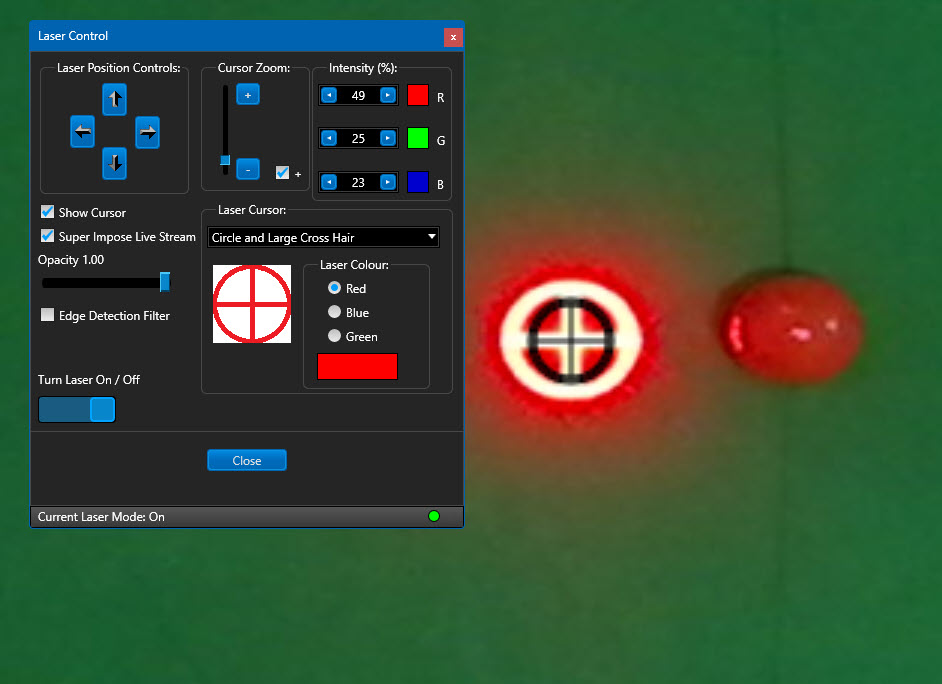Increase blue intensity value 23

click(388, 182)
